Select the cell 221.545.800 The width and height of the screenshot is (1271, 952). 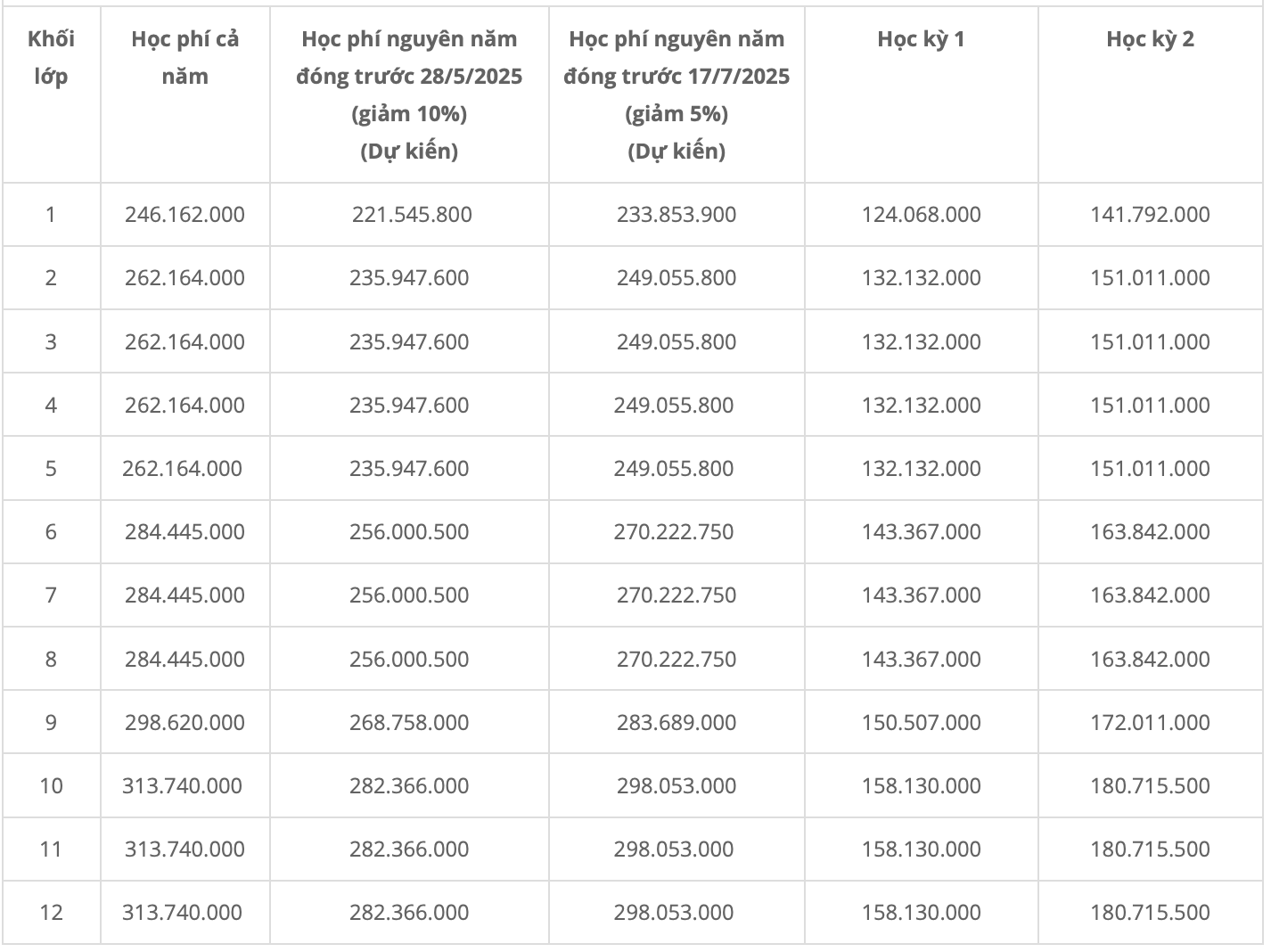412,215
